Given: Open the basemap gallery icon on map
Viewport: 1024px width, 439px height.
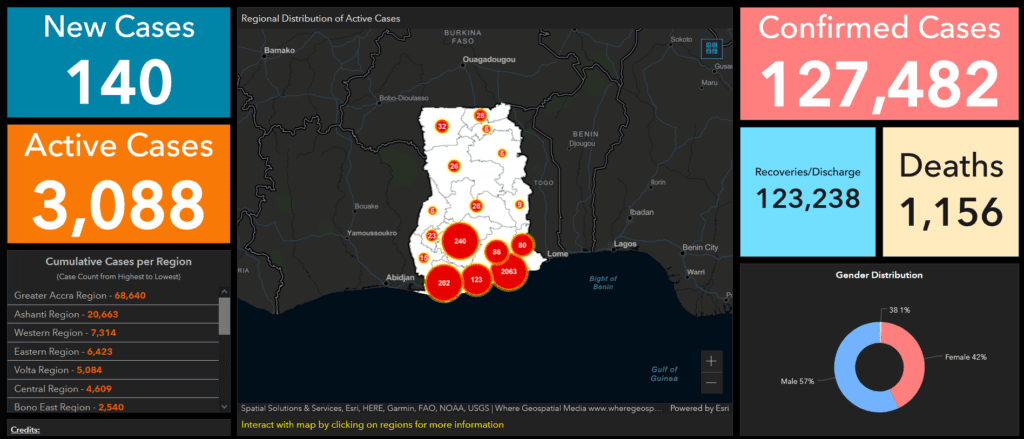Looking at the screenshot, I should (712, 47).
